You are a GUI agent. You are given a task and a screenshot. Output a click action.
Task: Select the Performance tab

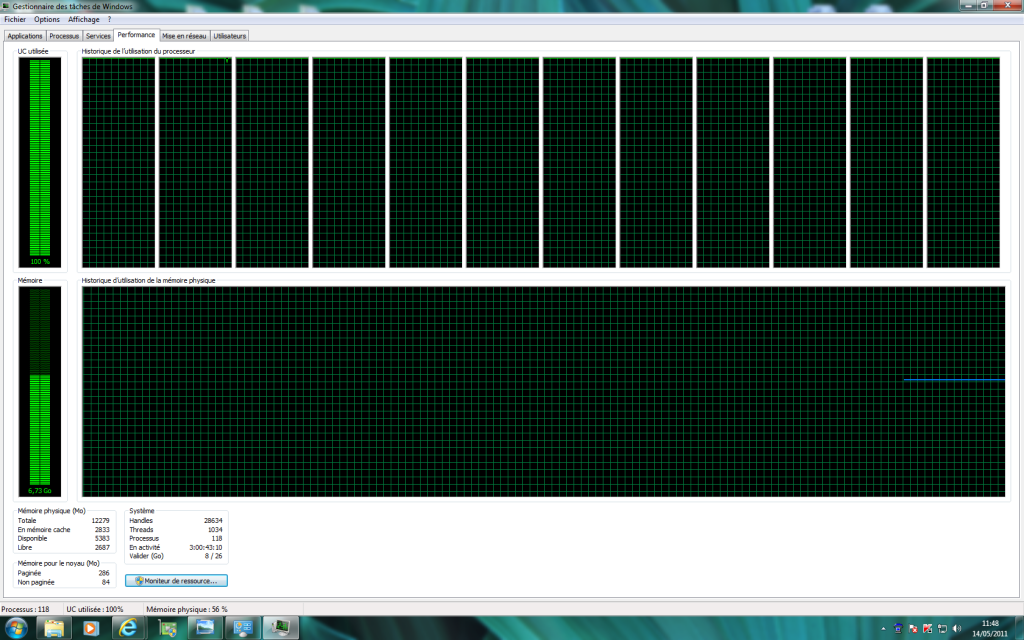[136, 35]
